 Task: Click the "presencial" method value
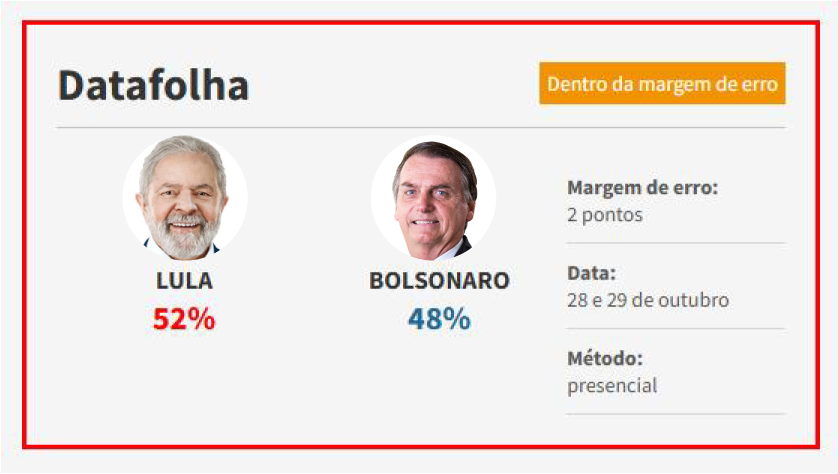click(612, 385)
